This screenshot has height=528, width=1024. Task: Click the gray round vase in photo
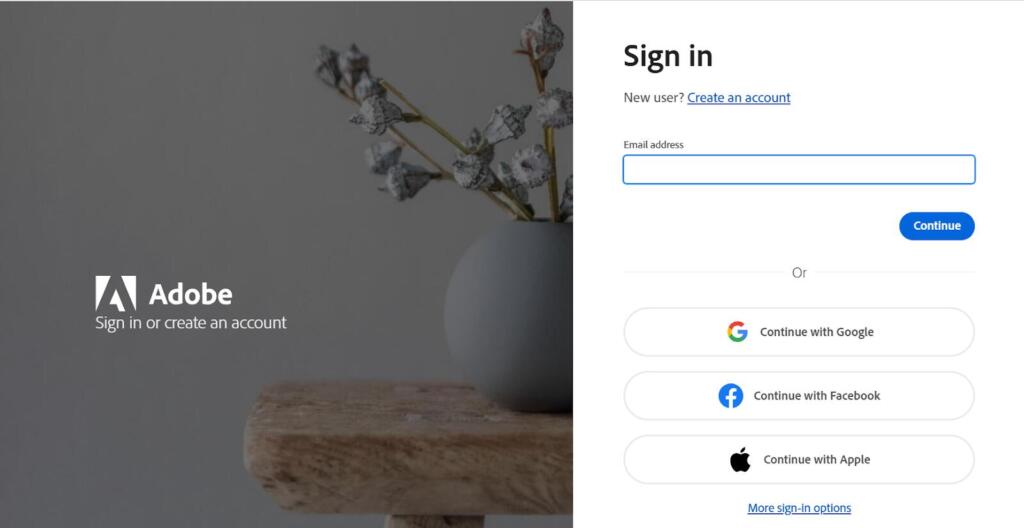509,316
